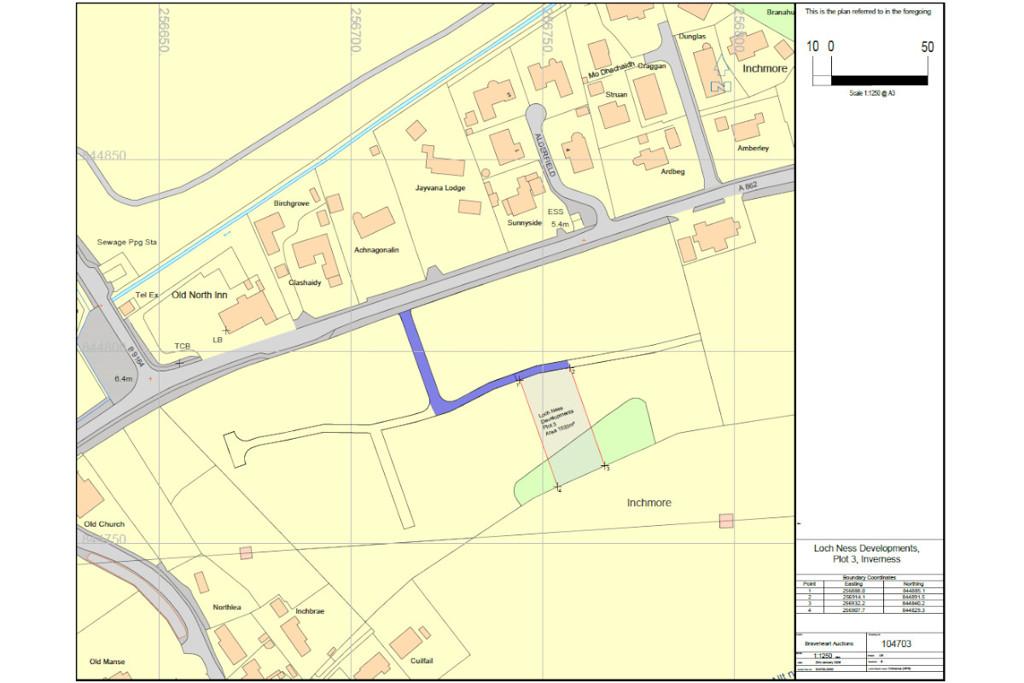Click boundary point marker 3
Image resolution: width=1024 pixels, height=683 pixels.
point(605,466)
